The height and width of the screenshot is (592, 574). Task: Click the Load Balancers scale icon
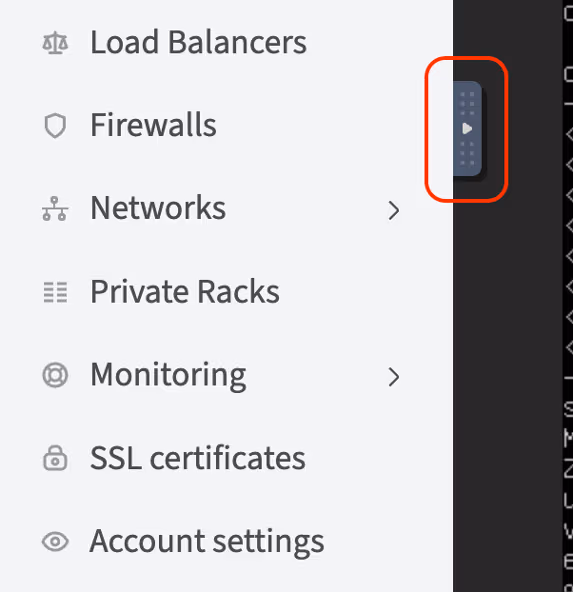[x=55, y=43]
